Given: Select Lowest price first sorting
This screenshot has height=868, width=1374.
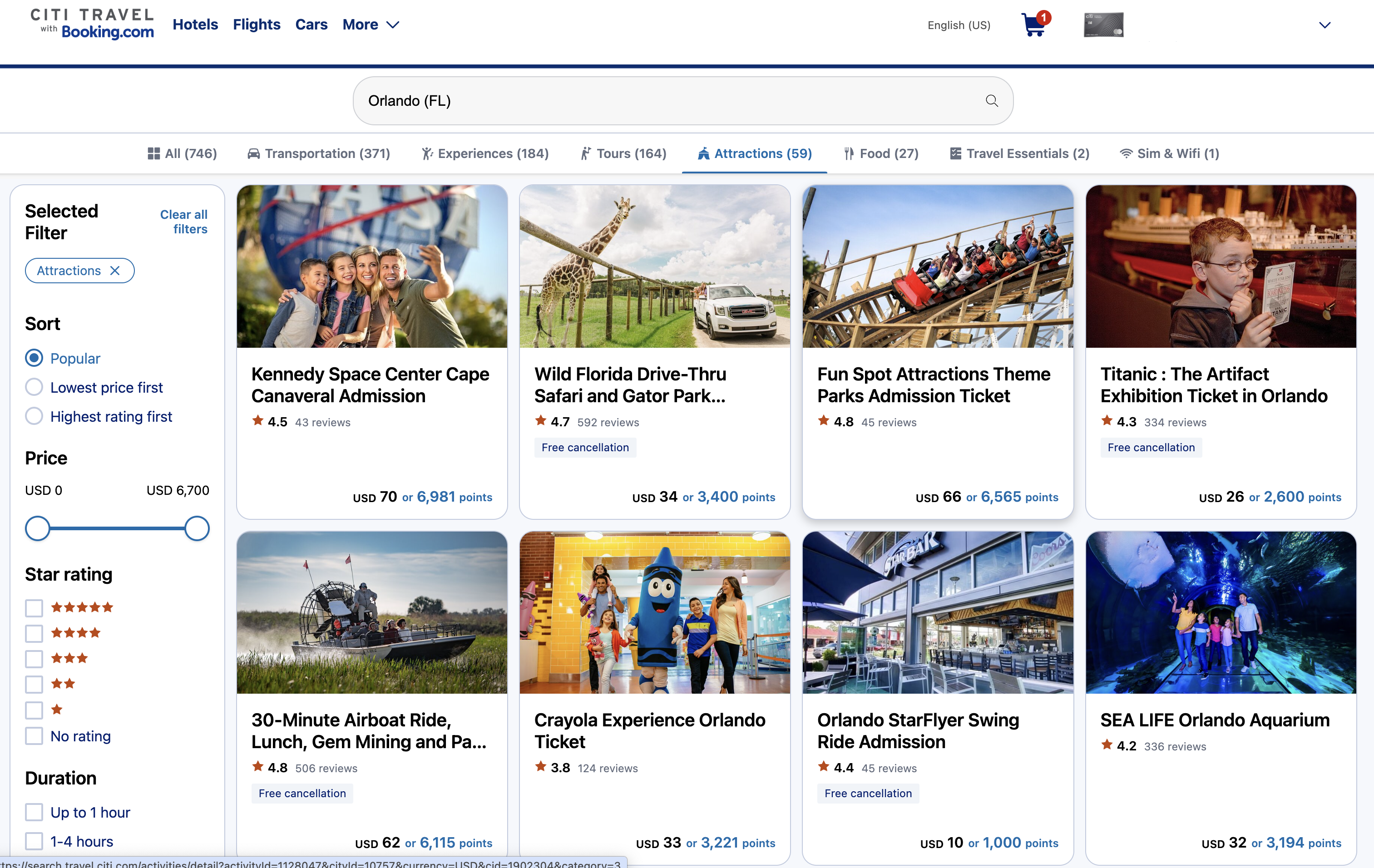Looking at the screenshot, I should [34, 387].
